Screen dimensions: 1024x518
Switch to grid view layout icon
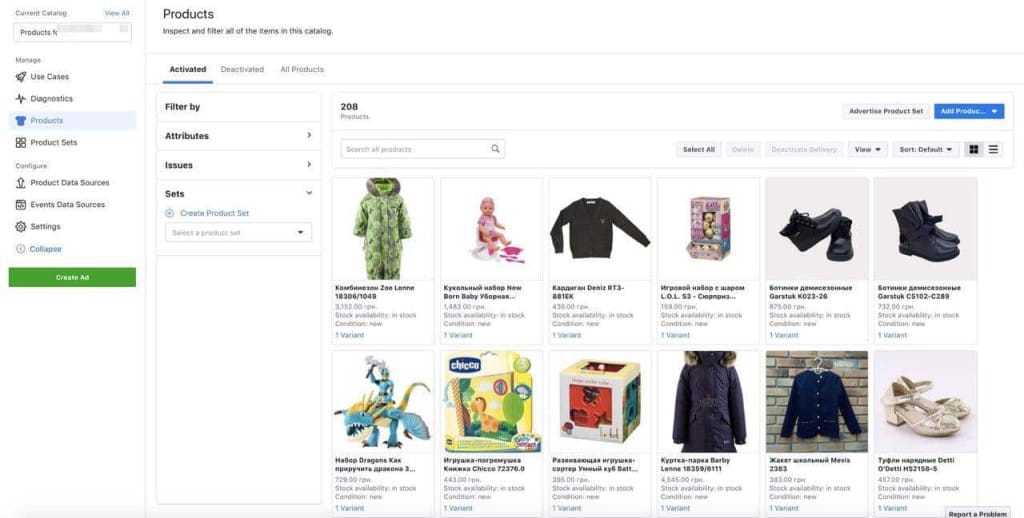973,149
